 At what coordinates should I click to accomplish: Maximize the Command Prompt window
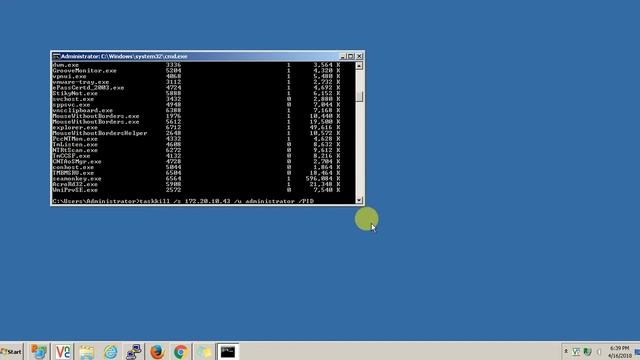pos(351,56)
